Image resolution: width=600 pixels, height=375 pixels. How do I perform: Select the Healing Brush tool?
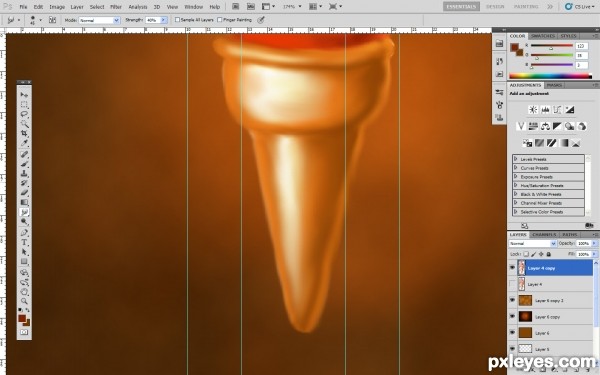(24, 154)
